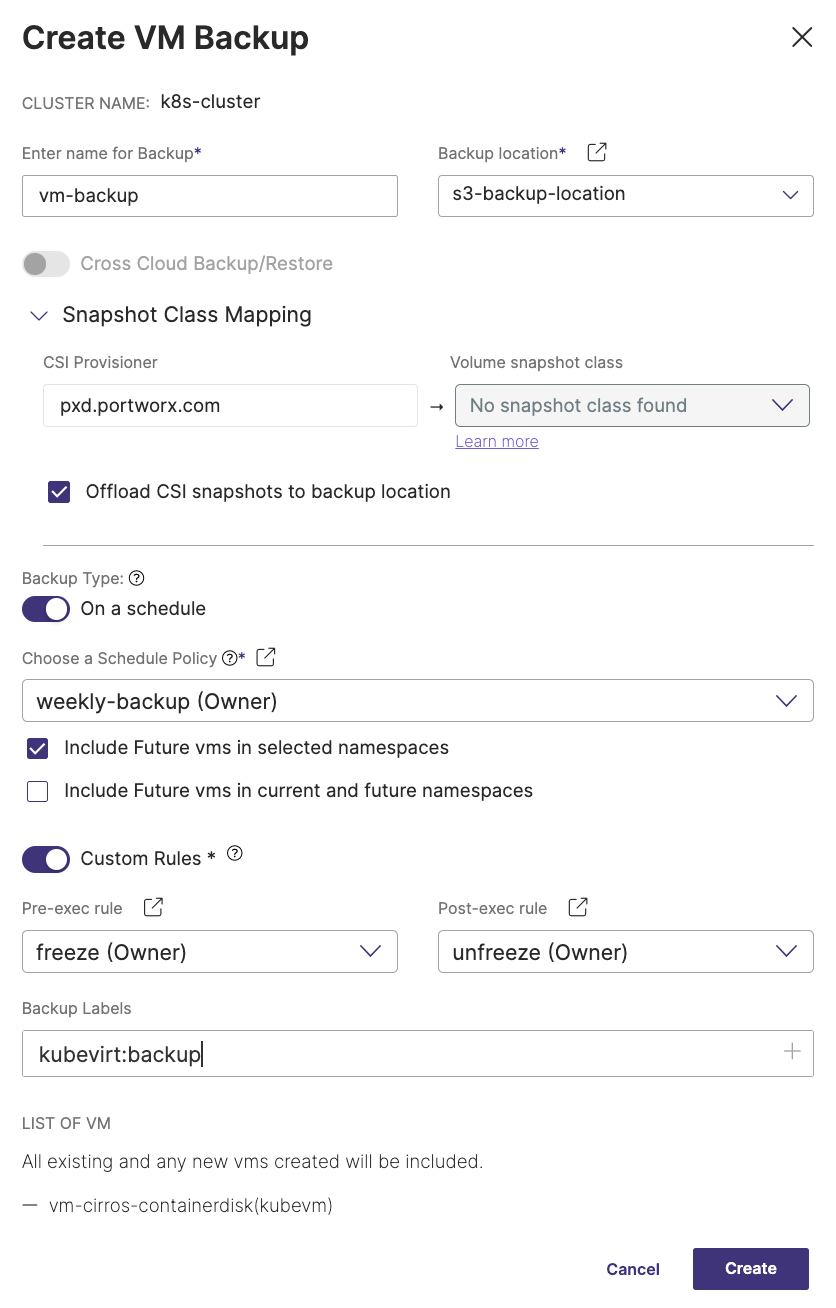Open external link icon beside Backup location

[x=596, y=152]
